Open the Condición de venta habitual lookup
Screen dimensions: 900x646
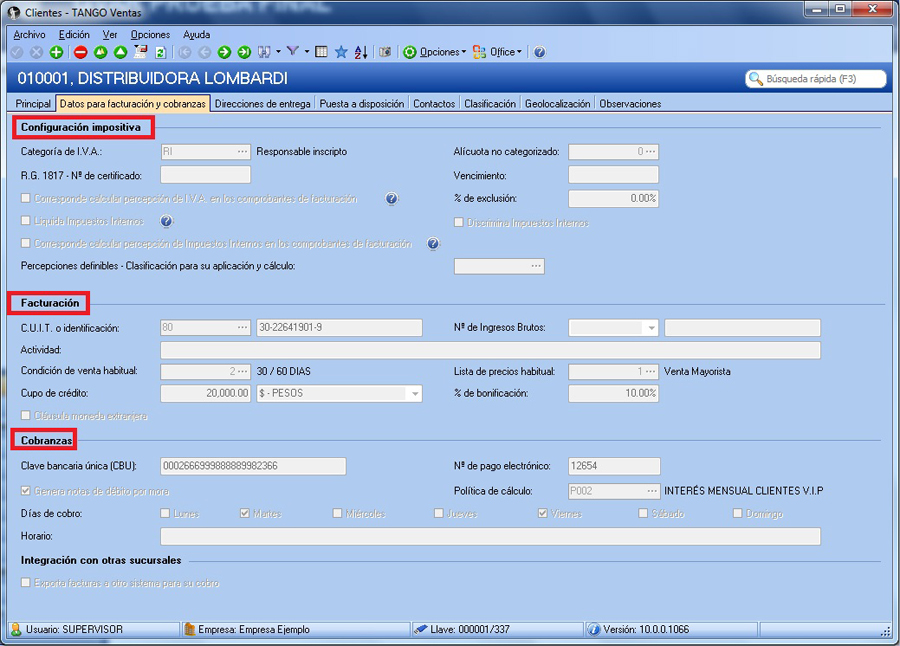point(243,371)
